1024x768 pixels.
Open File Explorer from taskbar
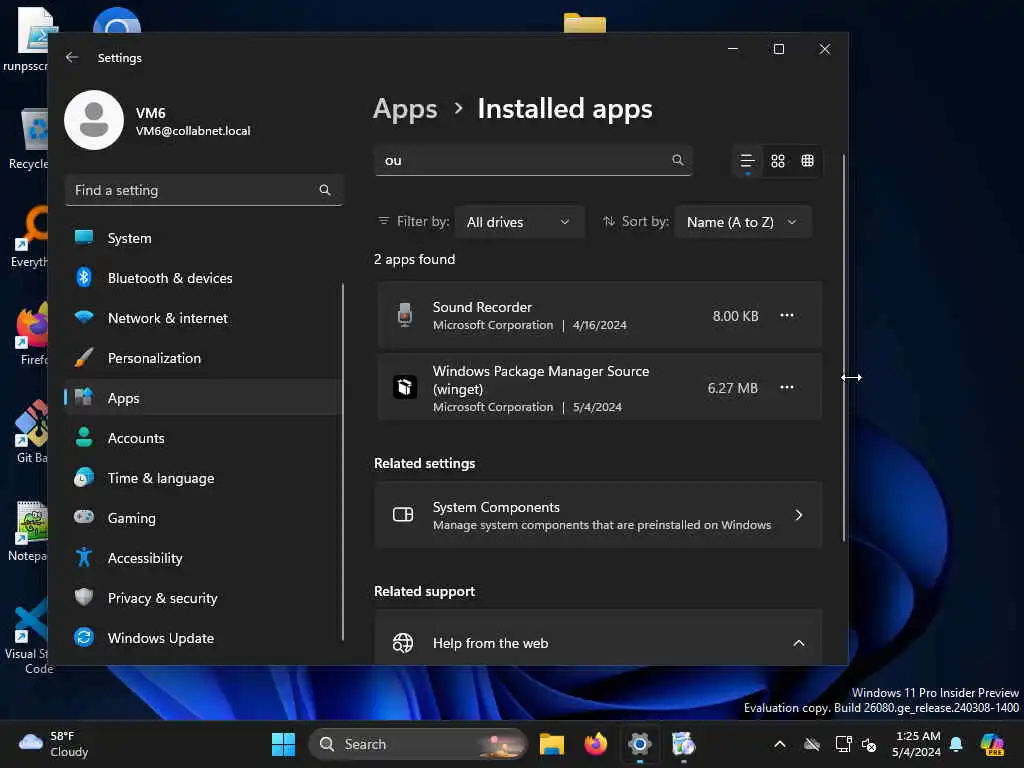(x=552, y=744)
